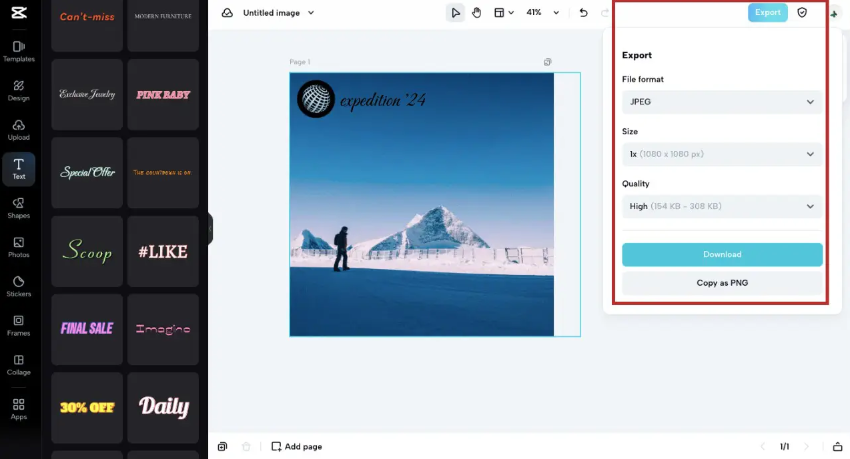
Task: Select the Exclusive Jewelry text preset
Action: (87, 94)
